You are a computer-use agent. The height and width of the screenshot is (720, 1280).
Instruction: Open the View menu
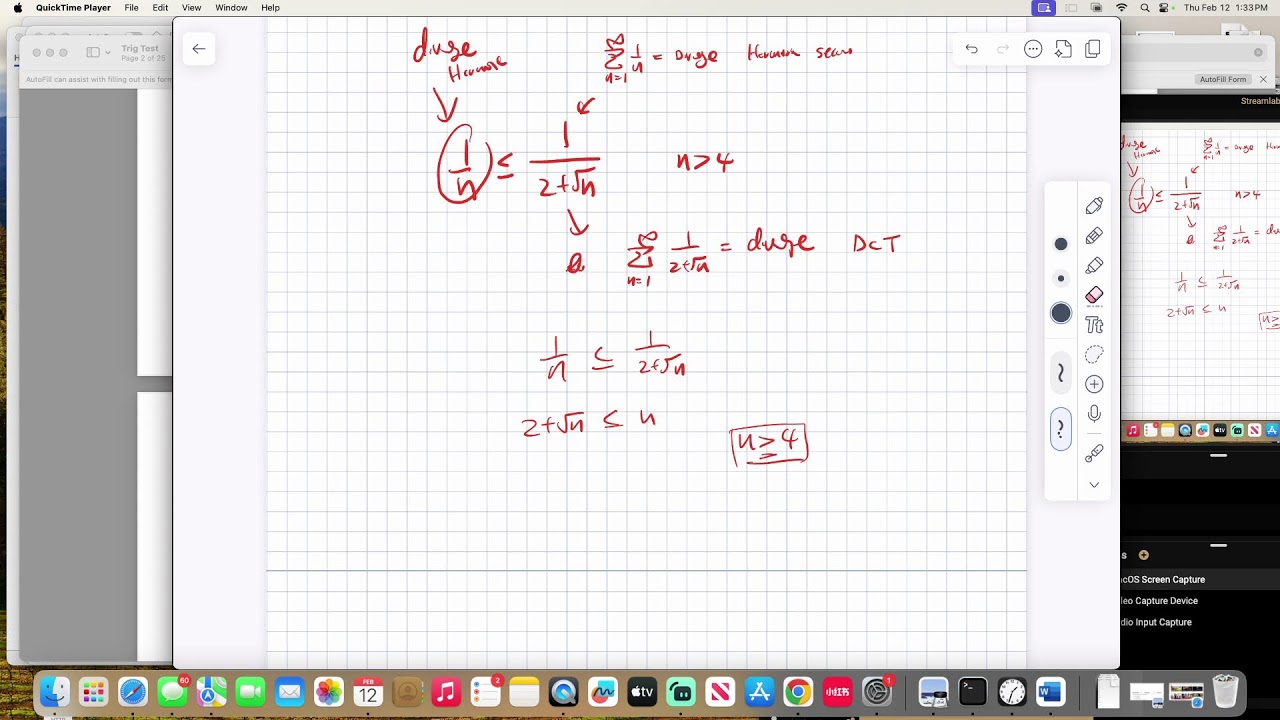click(x=191, y=7)
